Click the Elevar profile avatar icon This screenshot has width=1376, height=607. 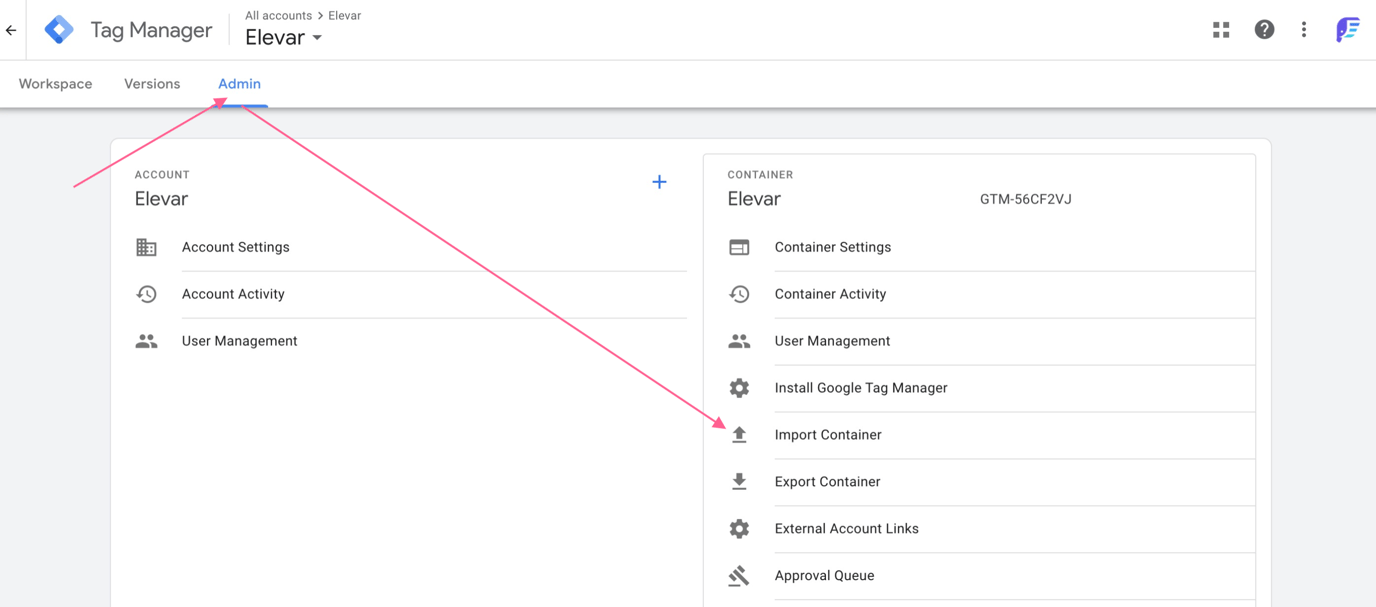point(1347,30)
